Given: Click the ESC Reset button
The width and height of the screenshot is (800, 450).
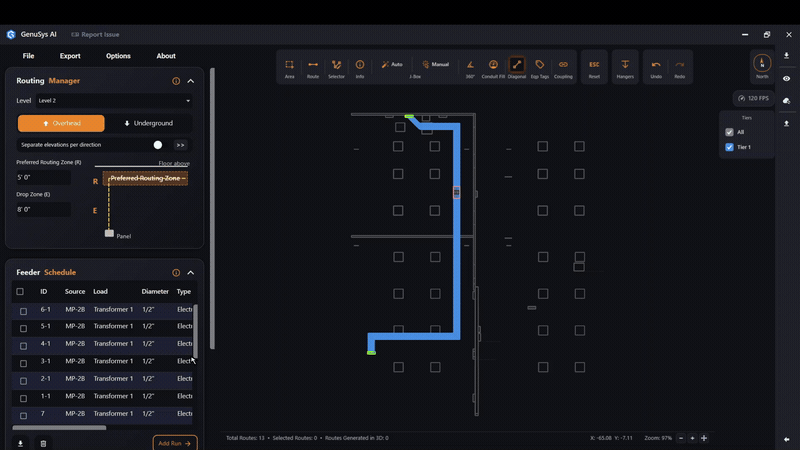Looking at the screenshot, I should pyautogui.click(x=594, y=68).
